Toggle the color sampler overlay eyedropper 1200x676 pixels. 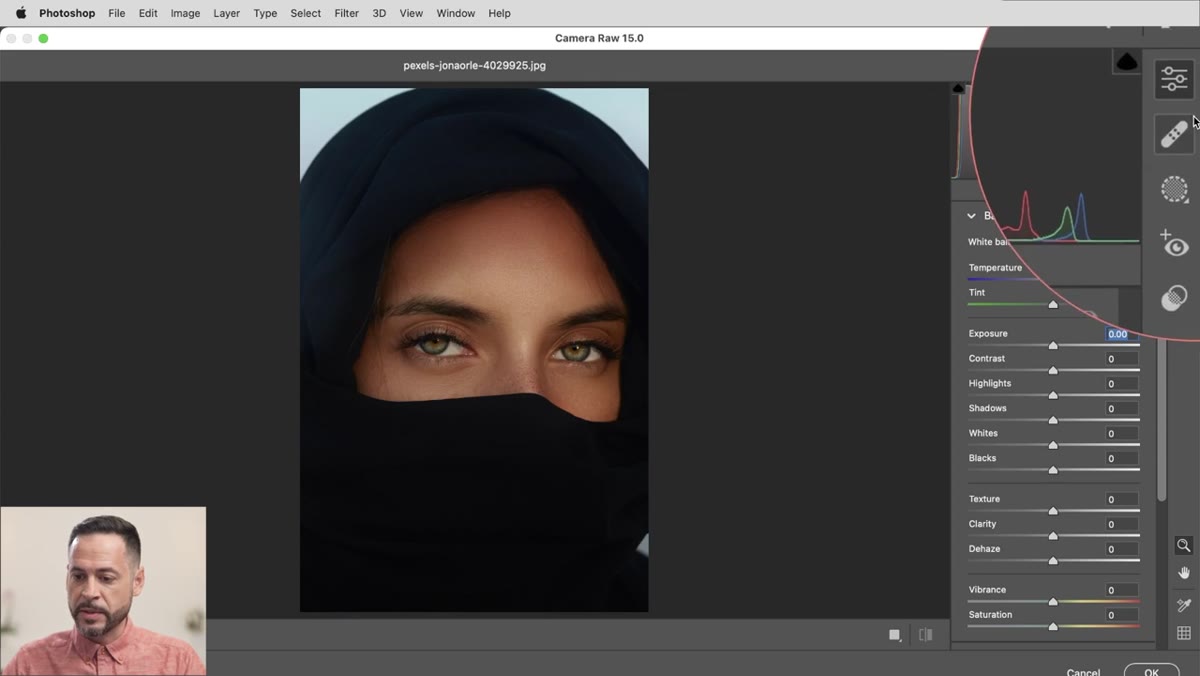tap(1184, 605)
